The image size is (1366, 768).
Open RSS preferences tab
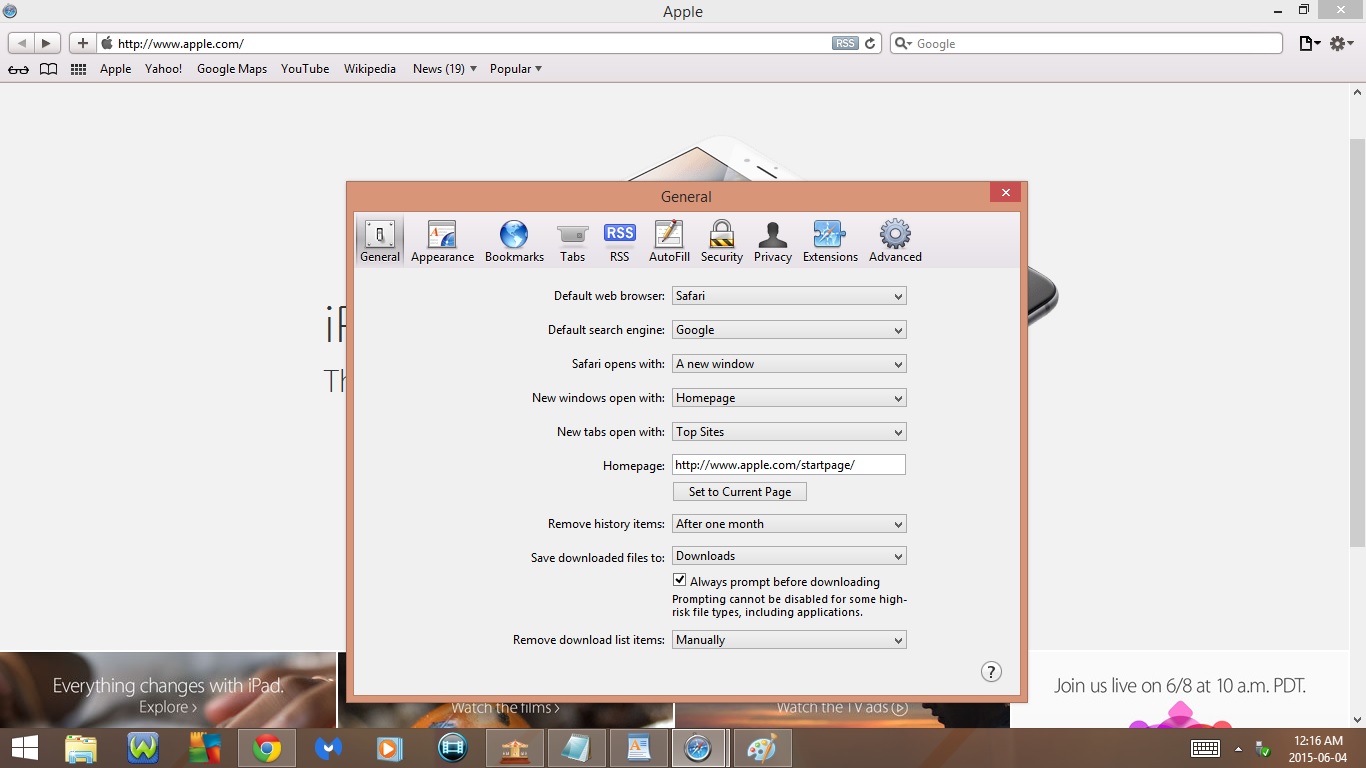pos(620,242)
